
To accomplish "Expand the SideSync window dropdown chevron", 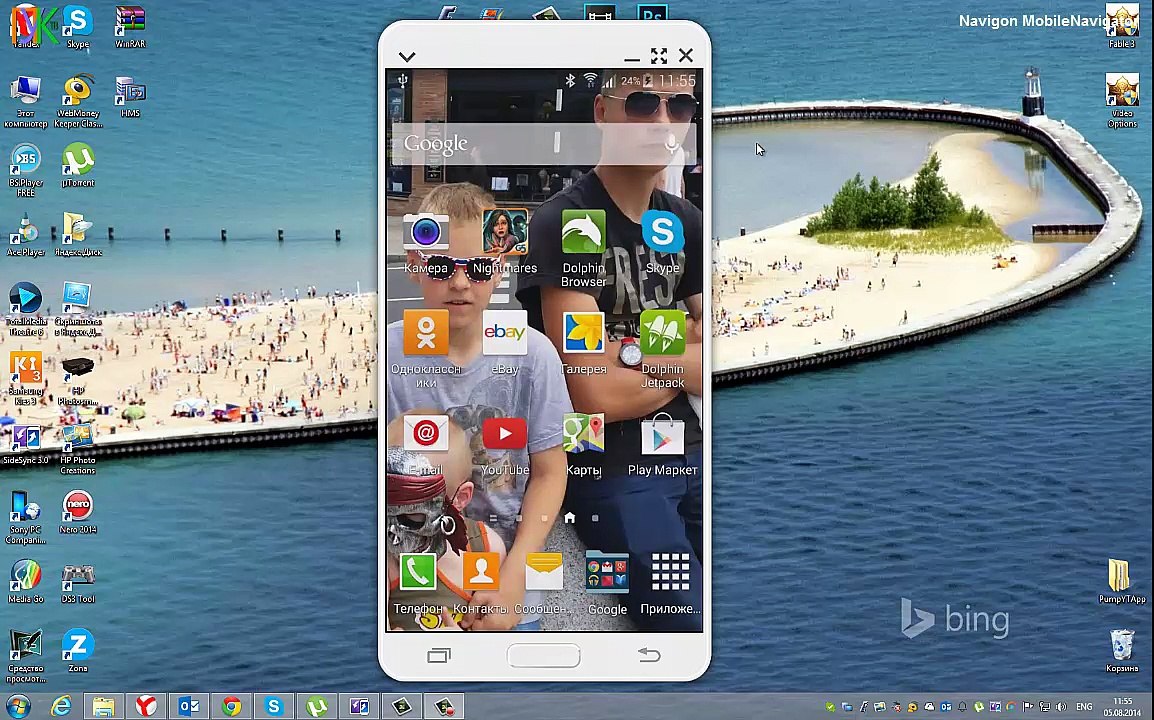I will [x=407, y=57].
